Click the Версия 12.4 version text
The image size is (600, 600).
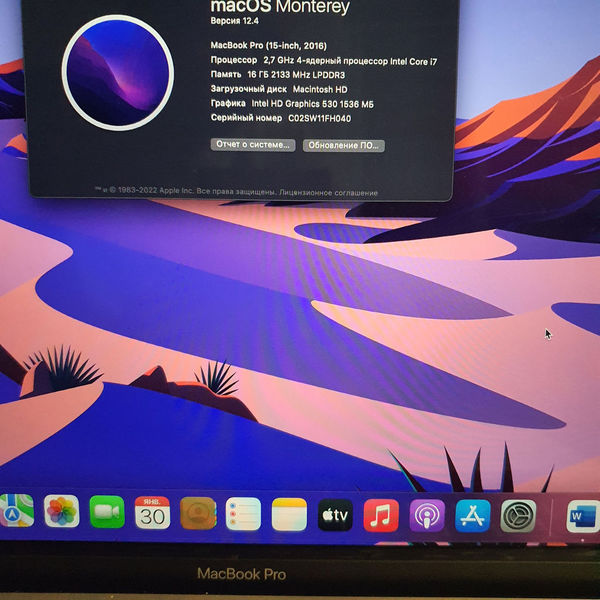tap(235, 21)
